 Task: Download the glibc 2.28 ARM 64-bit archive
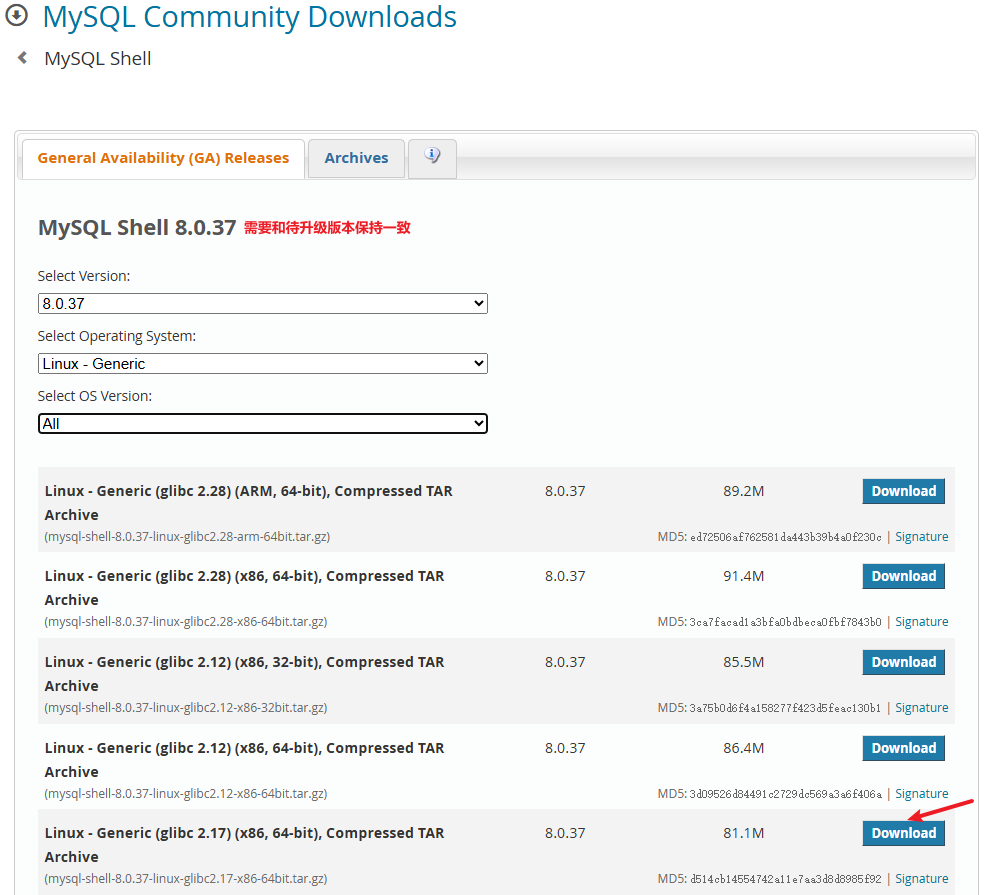pyautogui.click(x=903, y=491)
